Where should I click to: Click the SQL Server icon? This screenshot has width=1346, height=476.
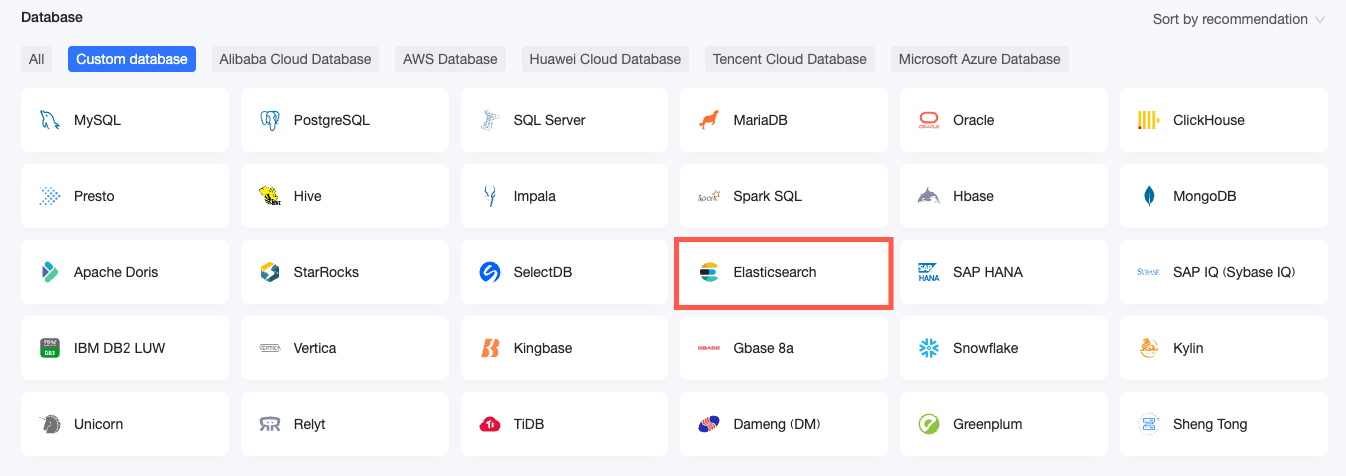489,120
